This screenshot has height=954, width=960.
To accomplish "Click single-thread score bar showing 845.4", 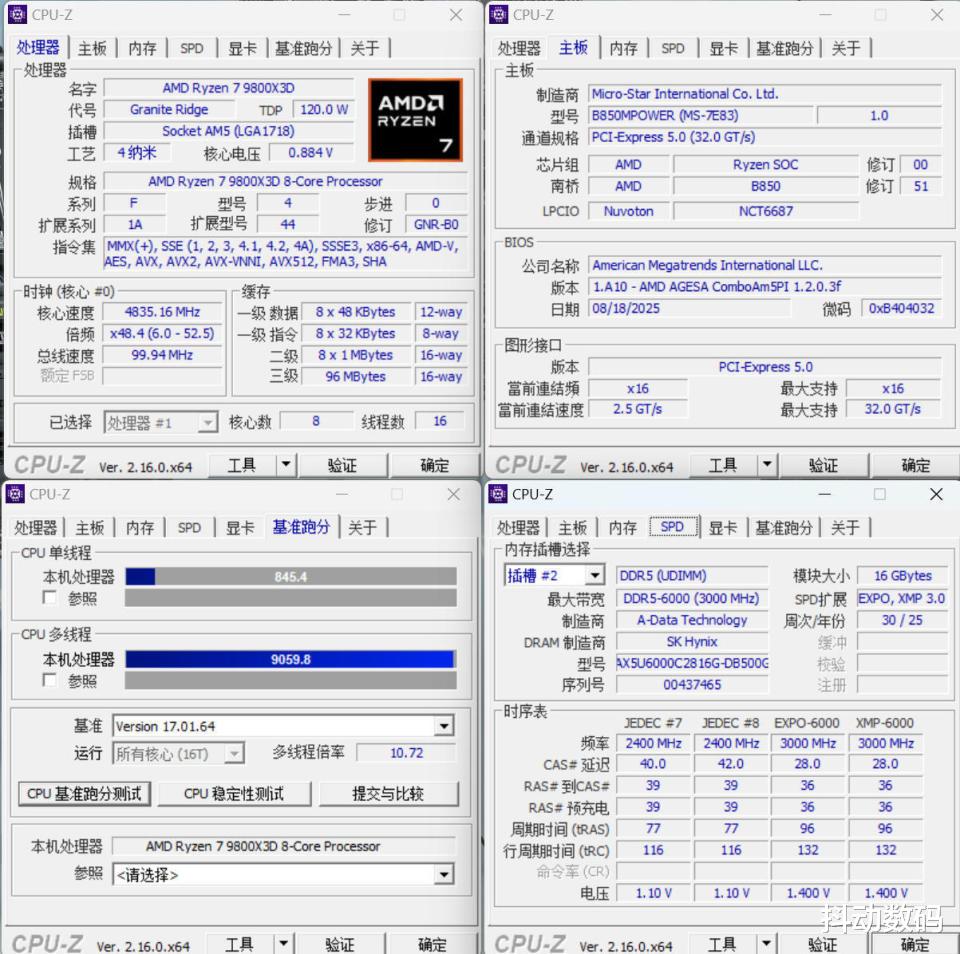I will 291,577.
